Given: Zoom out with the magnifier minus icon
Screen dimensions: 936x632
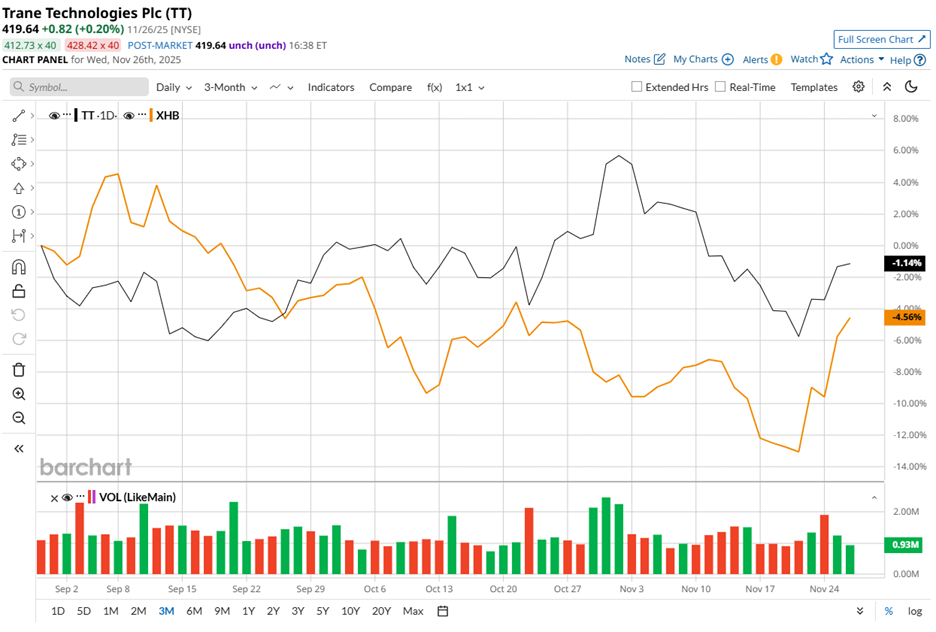Looking at the screenshot, I should point(19,418).
